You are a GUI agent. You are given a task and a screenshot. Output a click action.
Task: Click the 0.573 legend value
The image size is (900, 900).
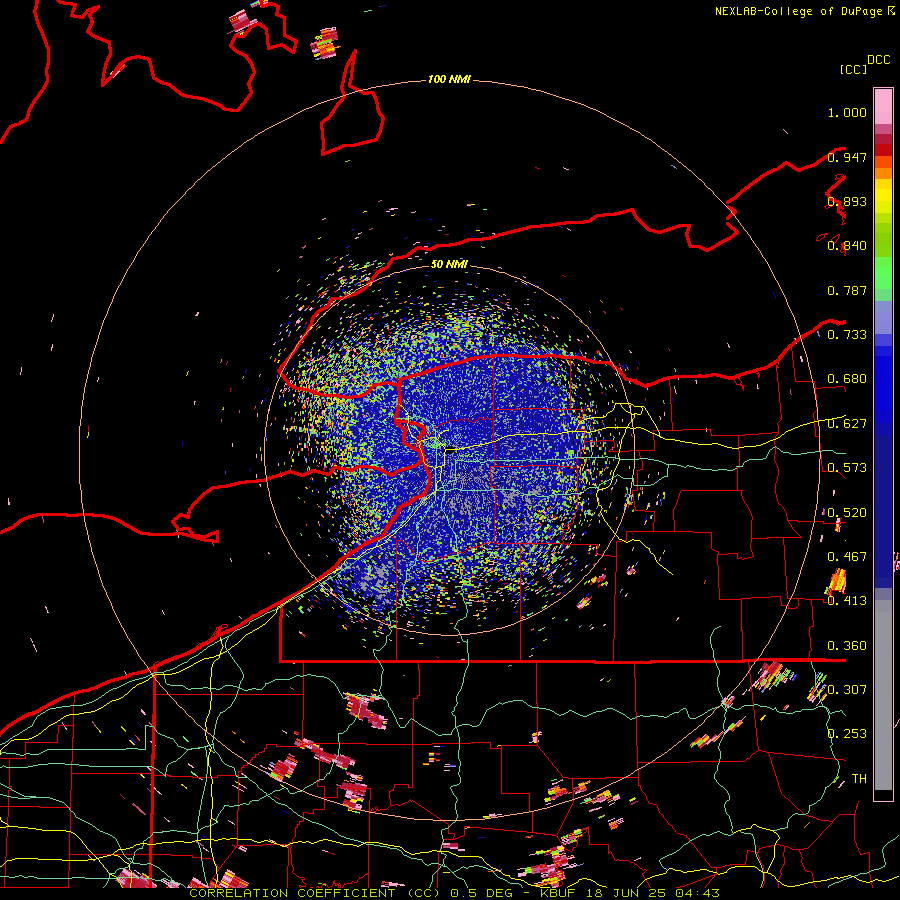coord(847,468)
